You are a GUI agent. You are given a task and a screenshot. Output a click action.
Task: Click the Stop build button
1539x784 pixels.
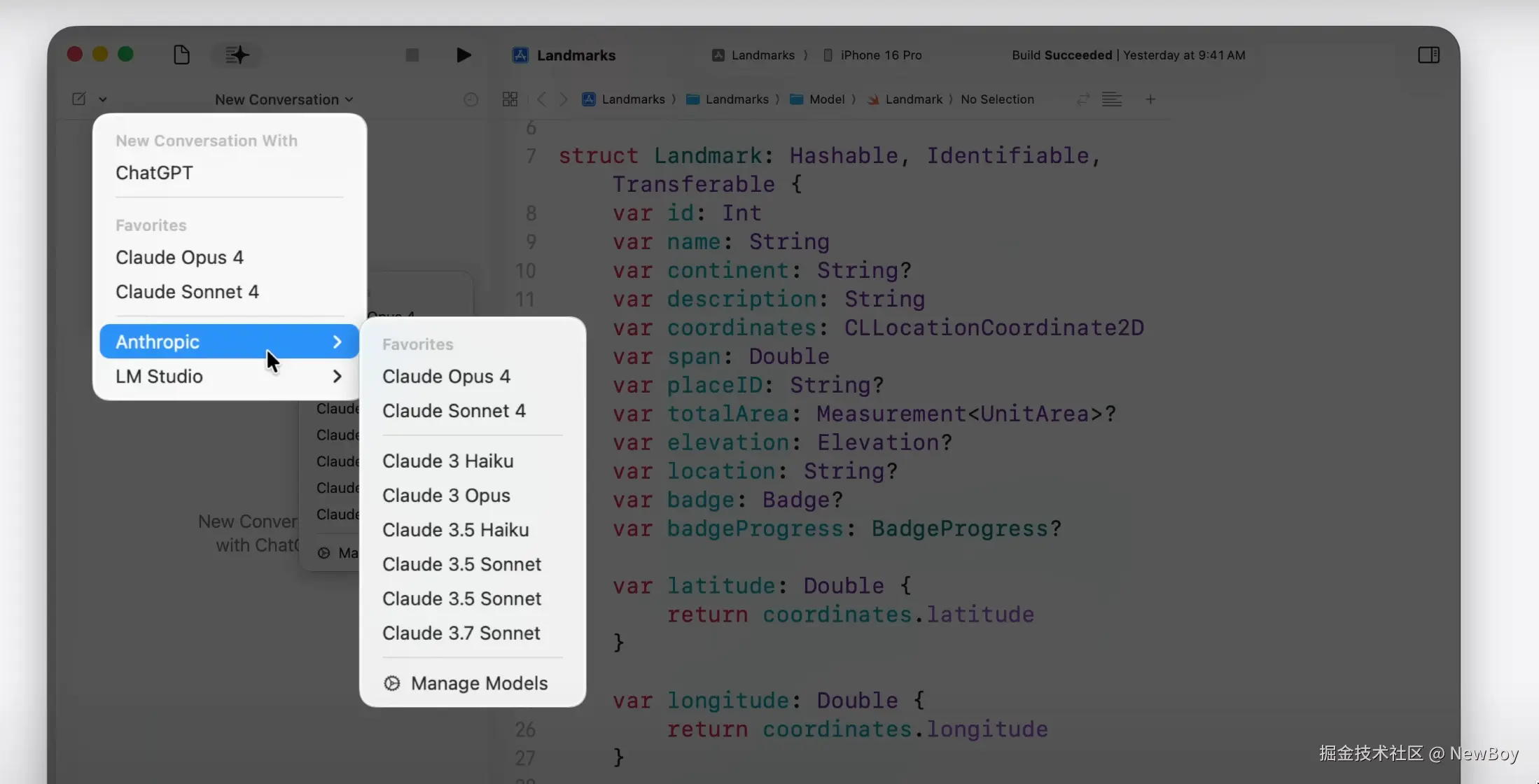coord(412,55)
